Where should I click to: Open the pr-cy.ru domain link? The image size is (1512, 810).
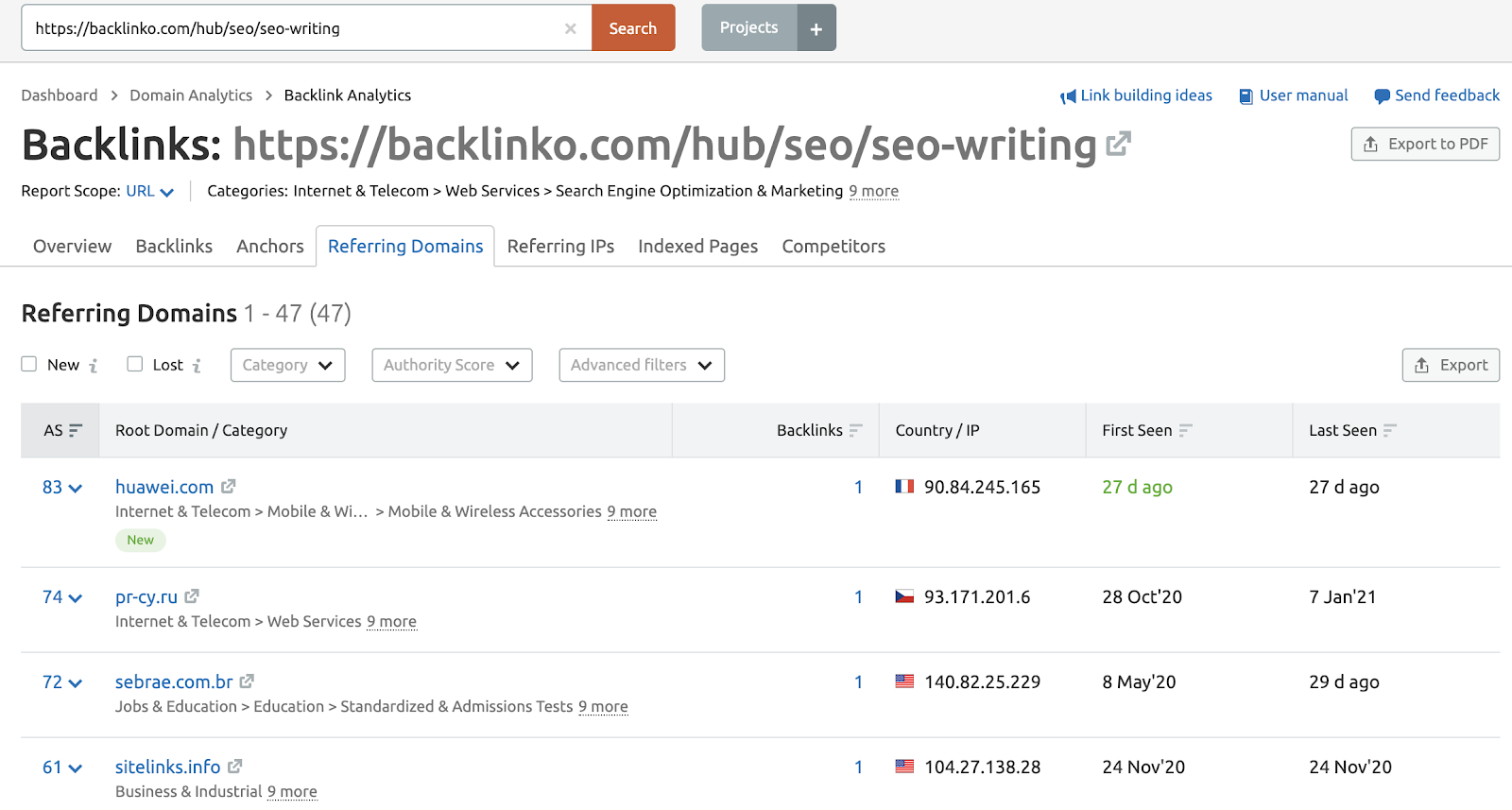(146, 596)
